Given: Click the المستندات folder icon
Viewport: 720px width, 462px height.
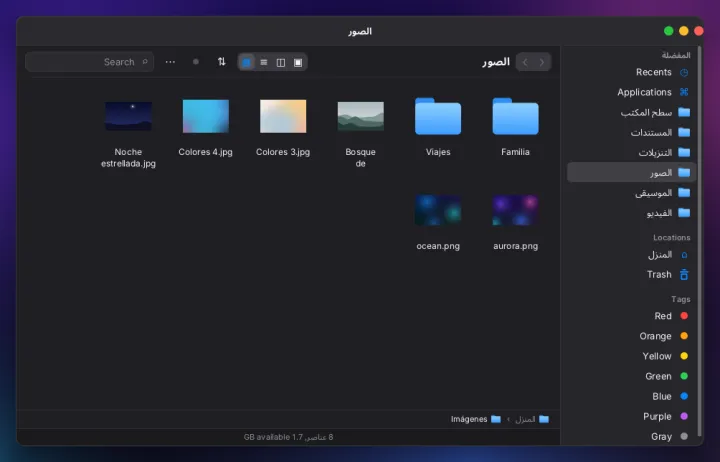Looking at the screenshot, I should 684,132.
